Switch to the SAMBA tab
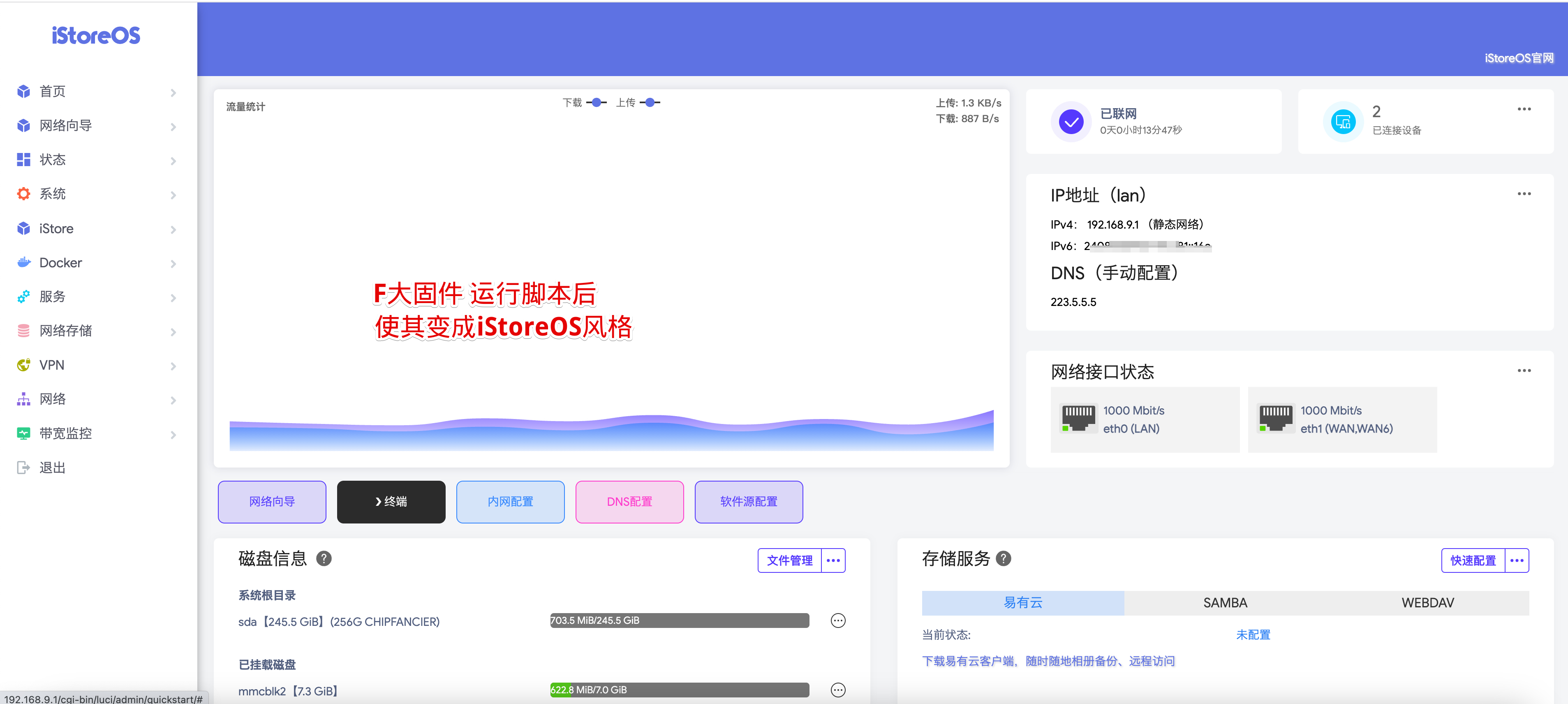This screenshot has height=704, width=1568. tap(1225, 602)
